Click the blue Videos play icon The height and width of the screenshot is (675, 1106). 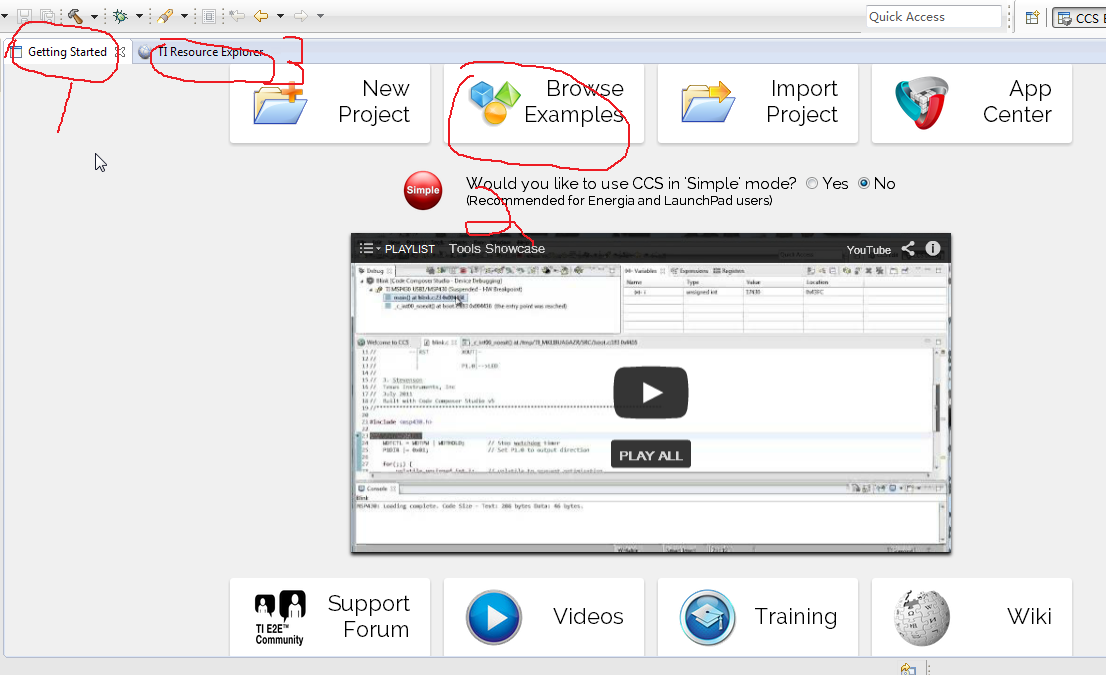pyautogui.click(x=494, y=617)
